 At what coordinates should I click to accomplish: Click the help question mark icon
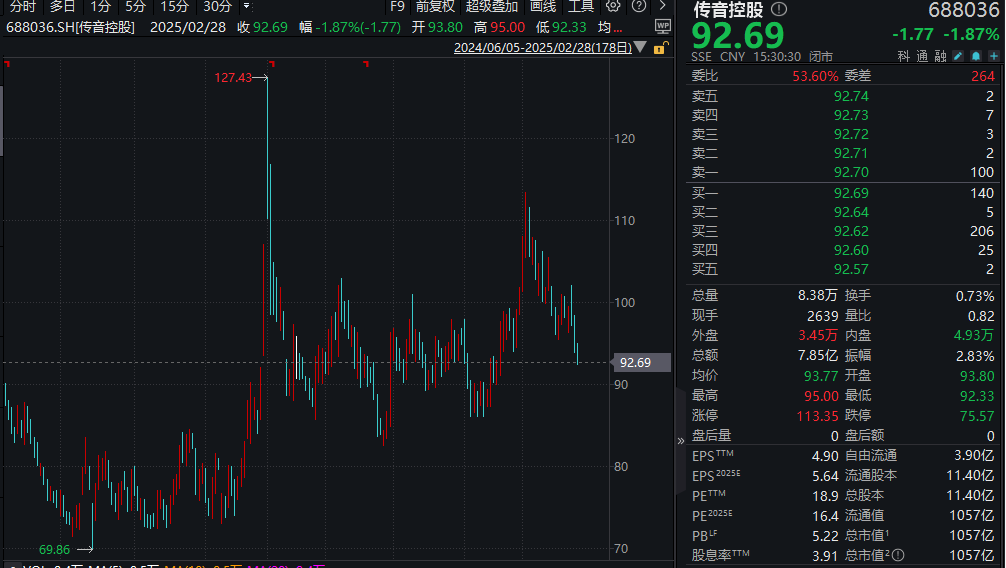coord(637,6)
